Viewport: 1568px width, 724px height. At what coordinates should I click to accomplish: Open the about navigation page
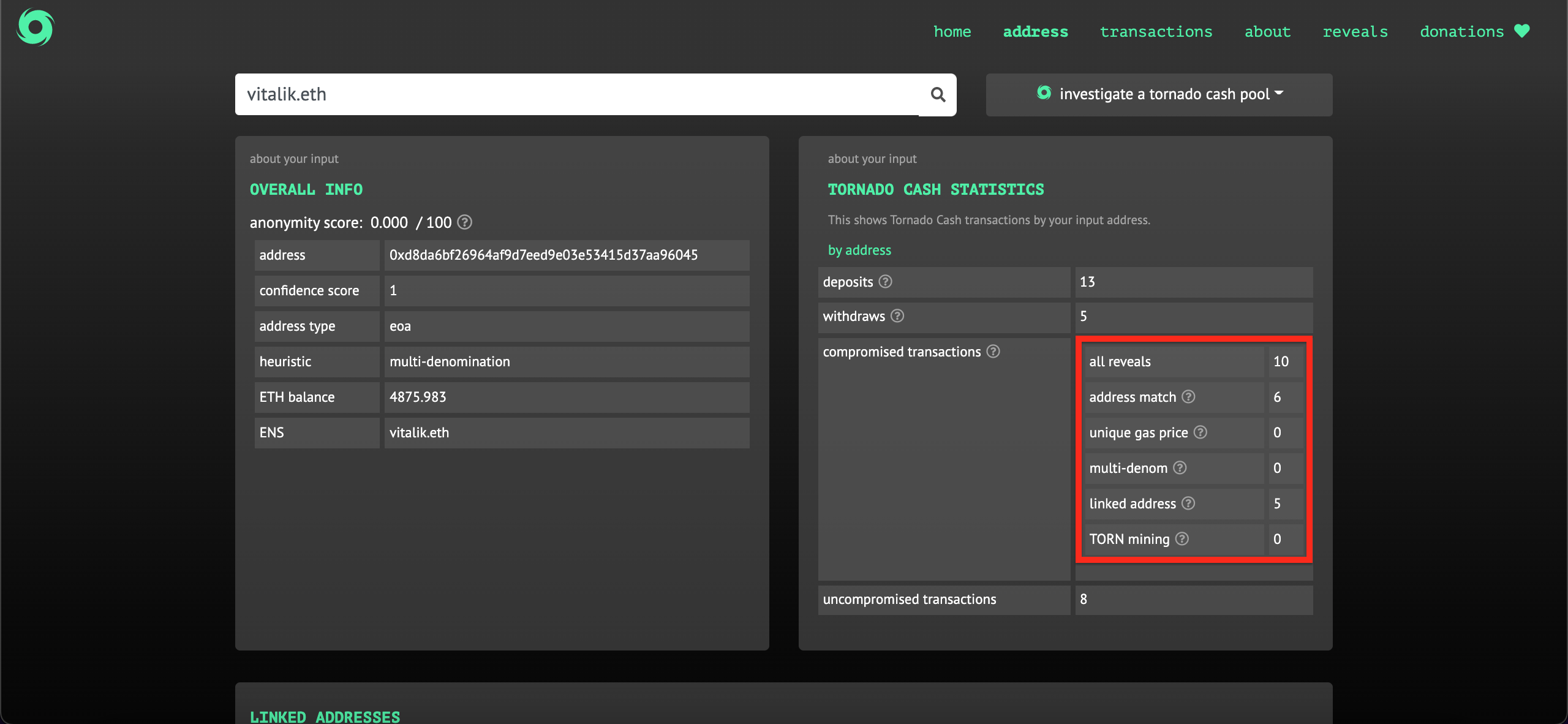(x=1267, y=32)
